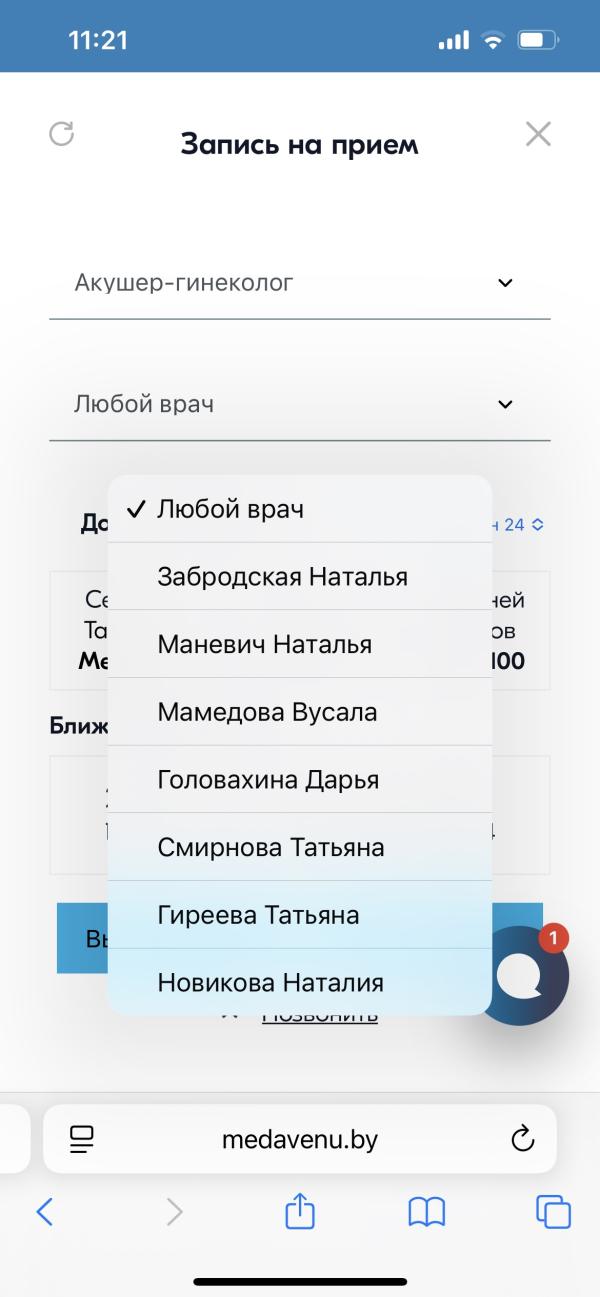Choose Головахина Дарья from the list
The width and height of the screenshot is (600, 1297).
pyautogui.click(x=300, y=780)
